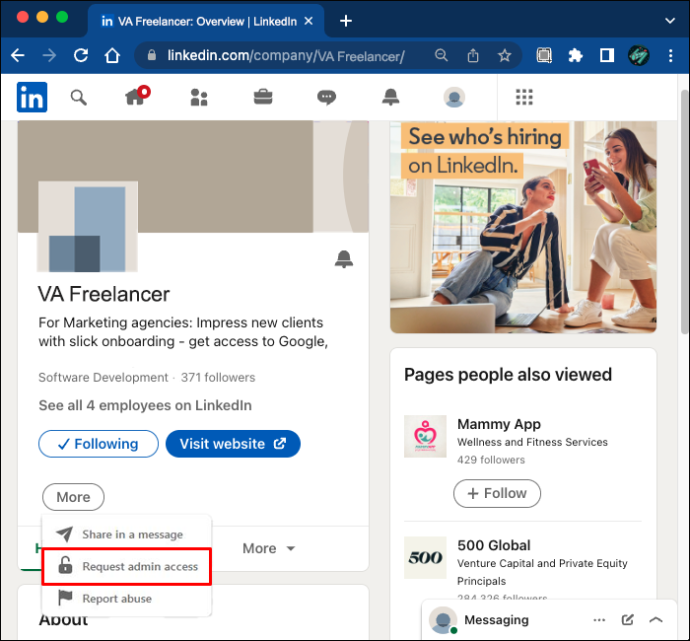The height and width of the screenshot is (641, 690).
Task: Open the Messaging speech bubble icon
Action: [x=327, y=97]
